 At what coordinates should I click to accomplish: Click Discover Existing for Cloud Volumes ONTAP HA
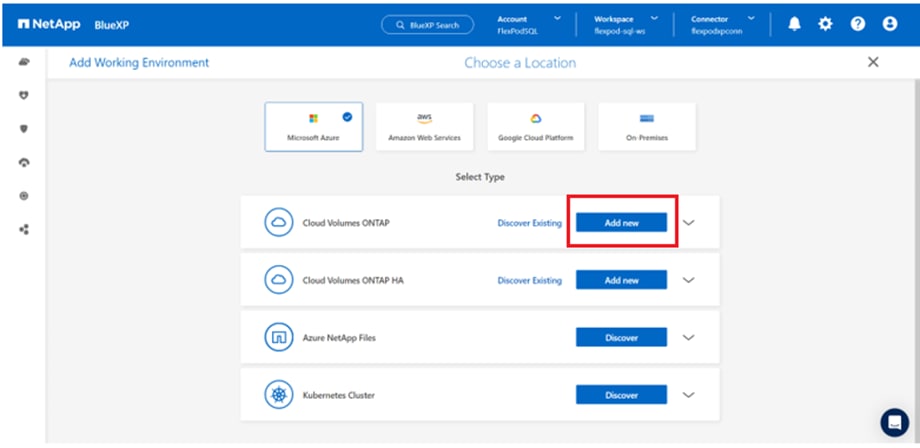[529, 281]
